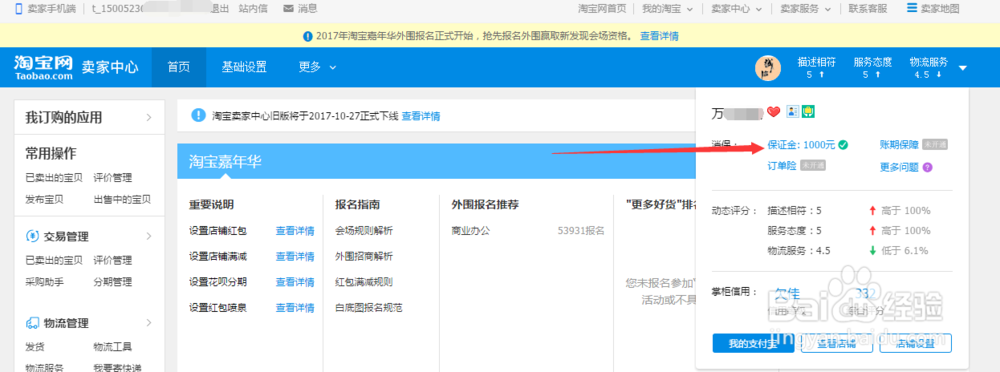Click the red heart credit icon
This screenshot has height=372, width=1000.
(774, 112)
